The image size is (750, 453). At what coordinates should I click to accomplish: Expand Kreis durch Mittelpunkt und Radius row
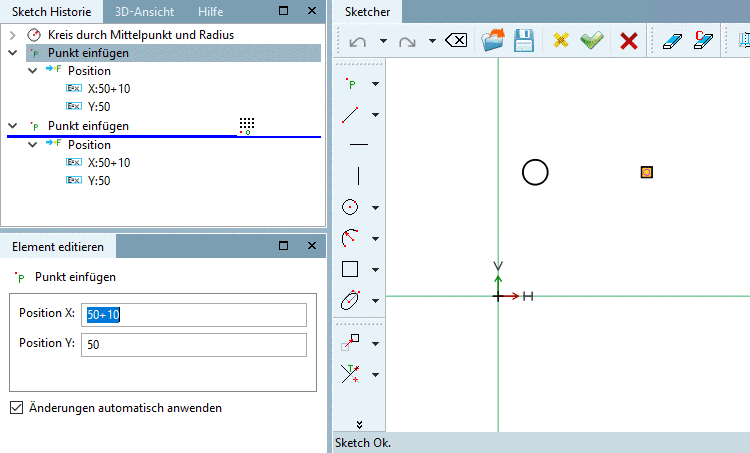[13, 35]
